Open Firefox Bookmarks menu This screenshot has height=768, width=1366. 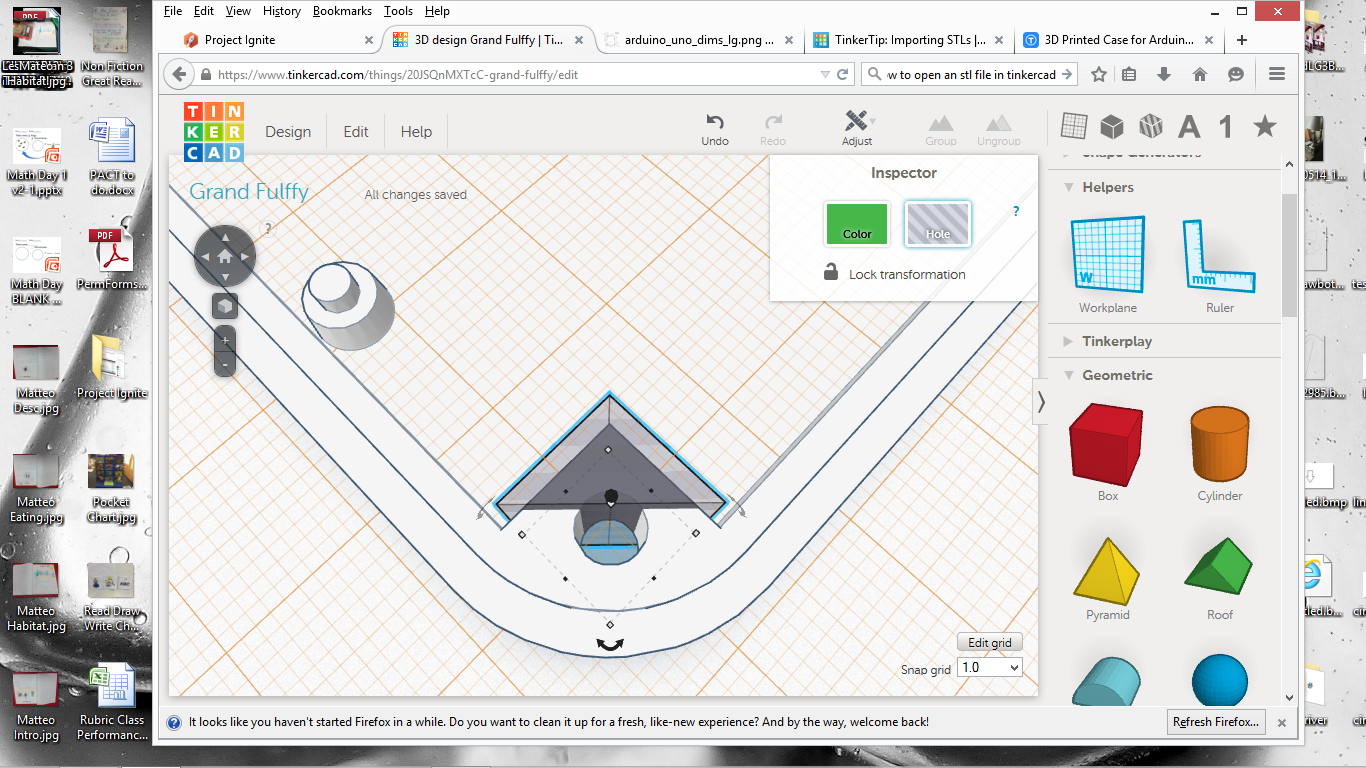pyautogui.click(x=342, y=11)
